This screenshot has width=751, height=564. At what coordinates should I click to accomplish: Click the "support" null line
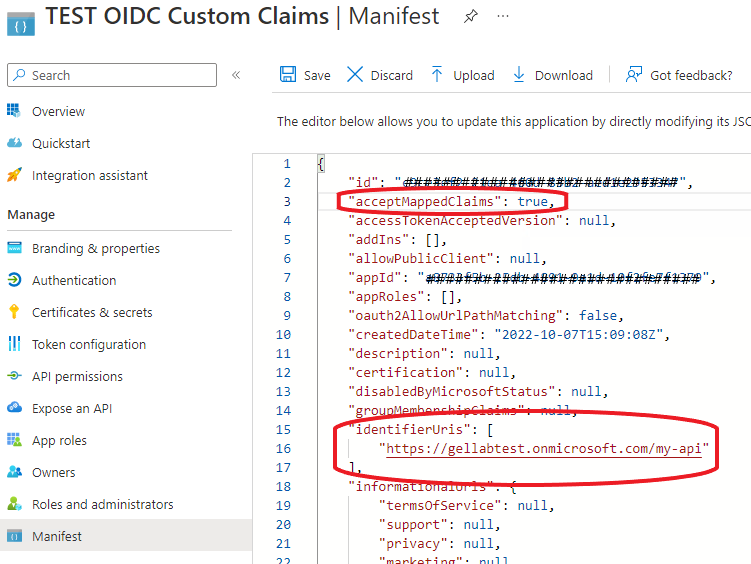point(440,525)
